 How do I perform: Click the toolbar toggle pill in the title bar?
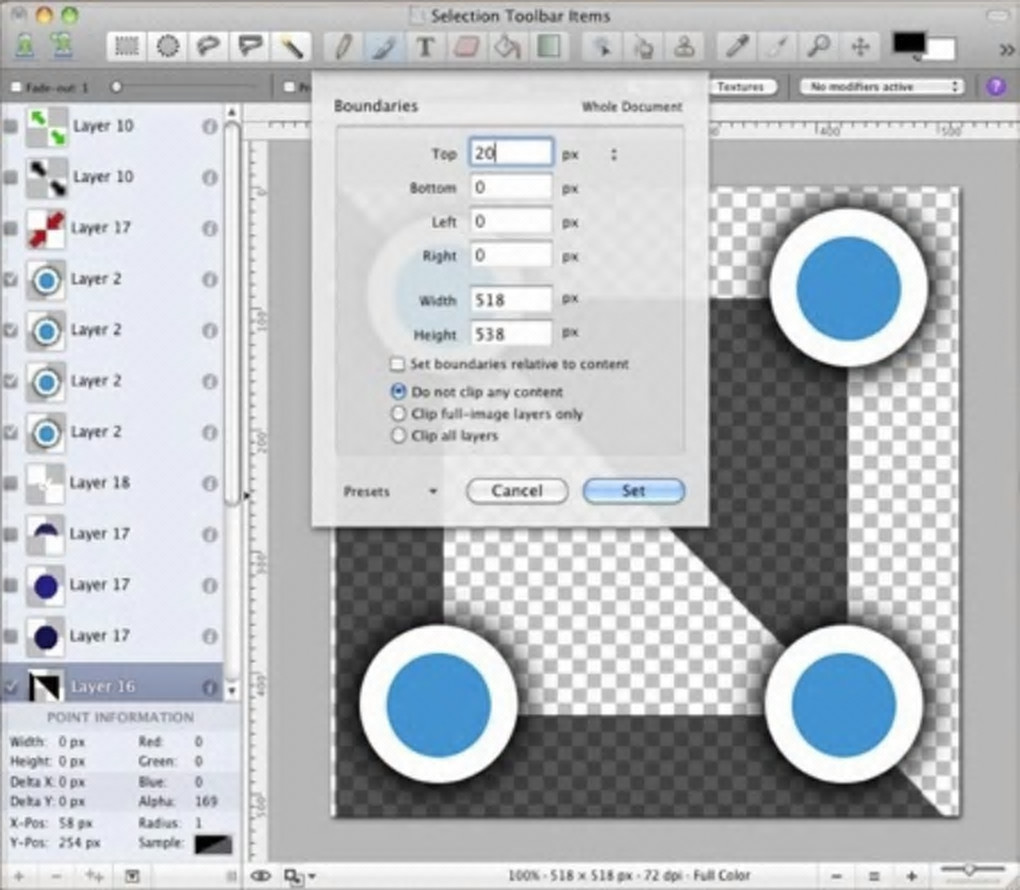[997, 16]
